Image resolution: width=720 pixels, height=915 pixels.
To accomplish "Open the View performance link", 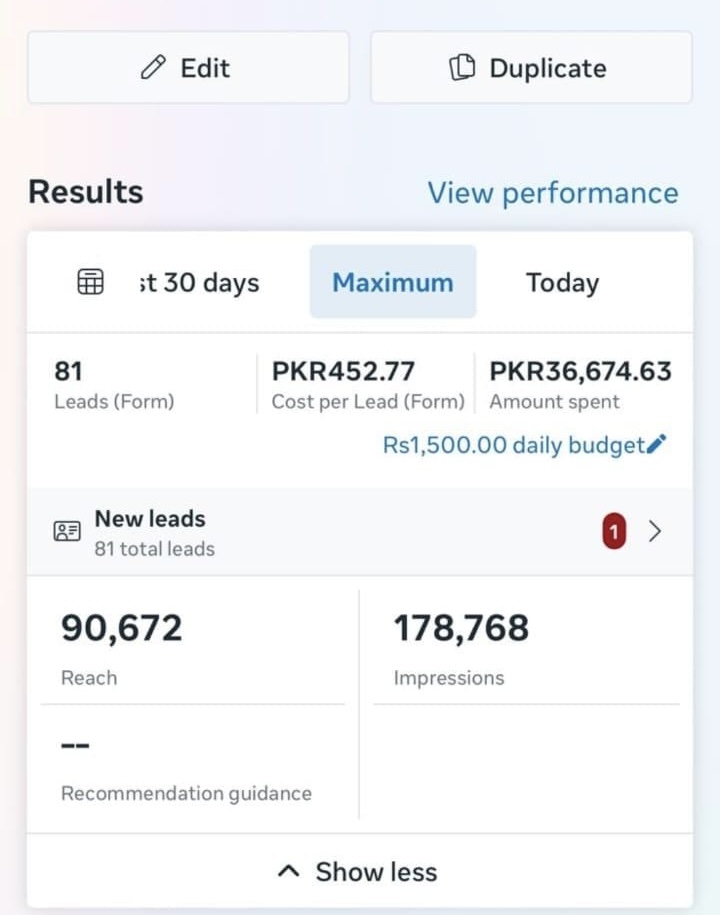I will click(x=552, y=192).
